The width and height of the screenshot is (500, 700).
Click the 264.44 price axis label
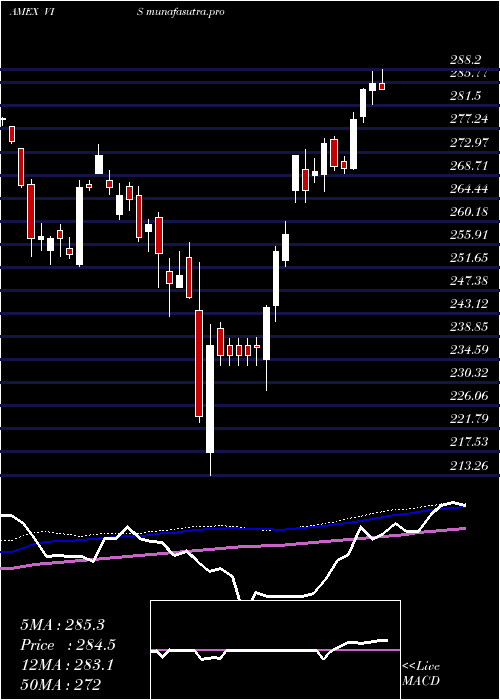click(x=469, y=189)
